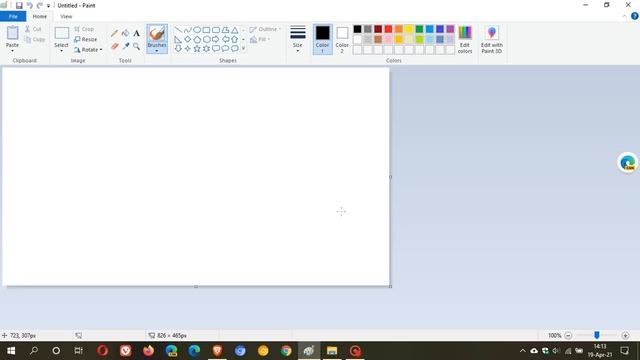Viewport: 640px width, 360px height.
Task: Pick the green color swatch
Action: 419,29
